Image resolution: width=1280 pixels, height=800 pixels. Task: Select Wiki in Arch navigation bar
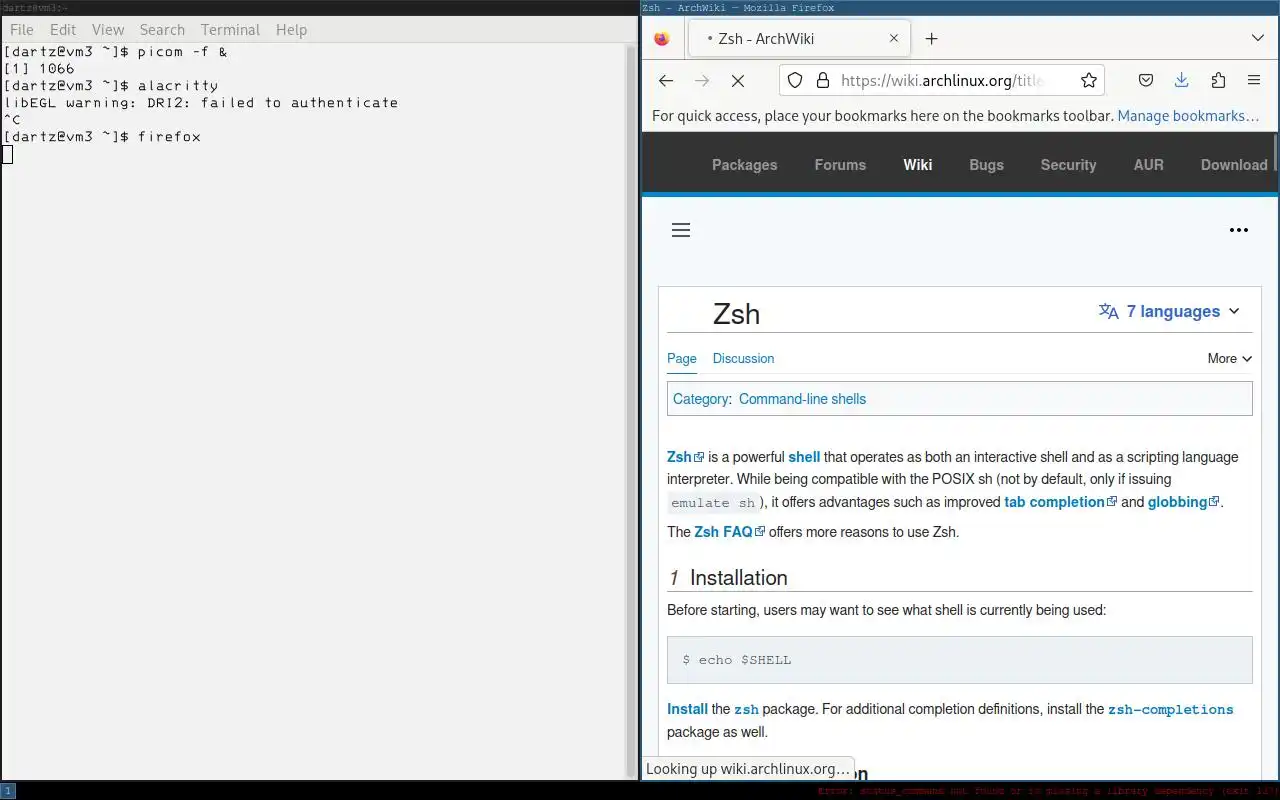click(x=918, y=165)
